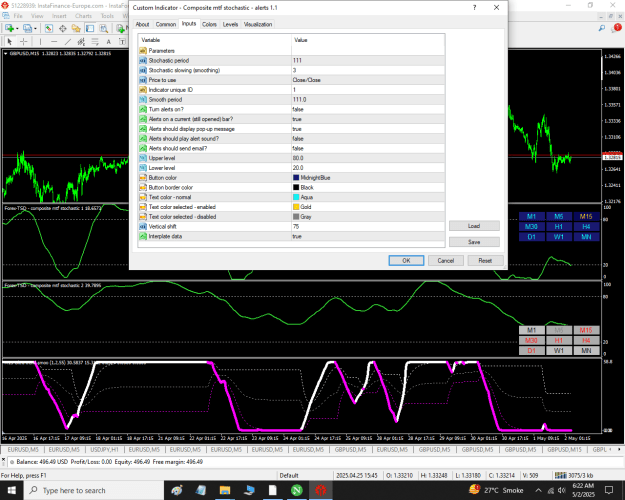The height and width of the screenshot is (500, 625).
Task: Click the Reset button
Action: pyautogui.click(x=485, y=260)
